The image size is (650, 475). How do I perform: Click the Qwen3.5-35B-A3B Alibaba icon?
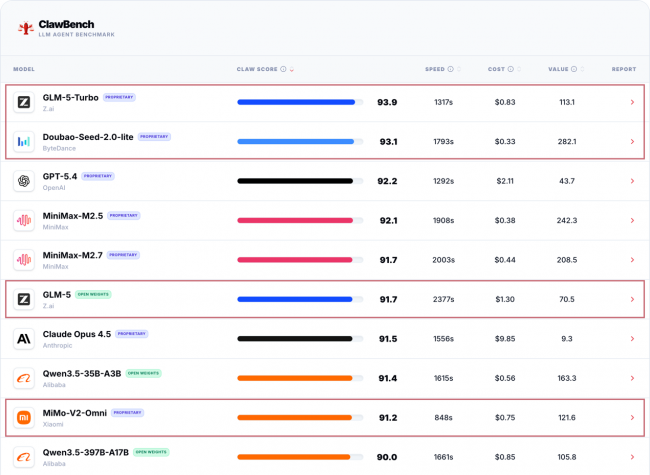click(24, 378)
